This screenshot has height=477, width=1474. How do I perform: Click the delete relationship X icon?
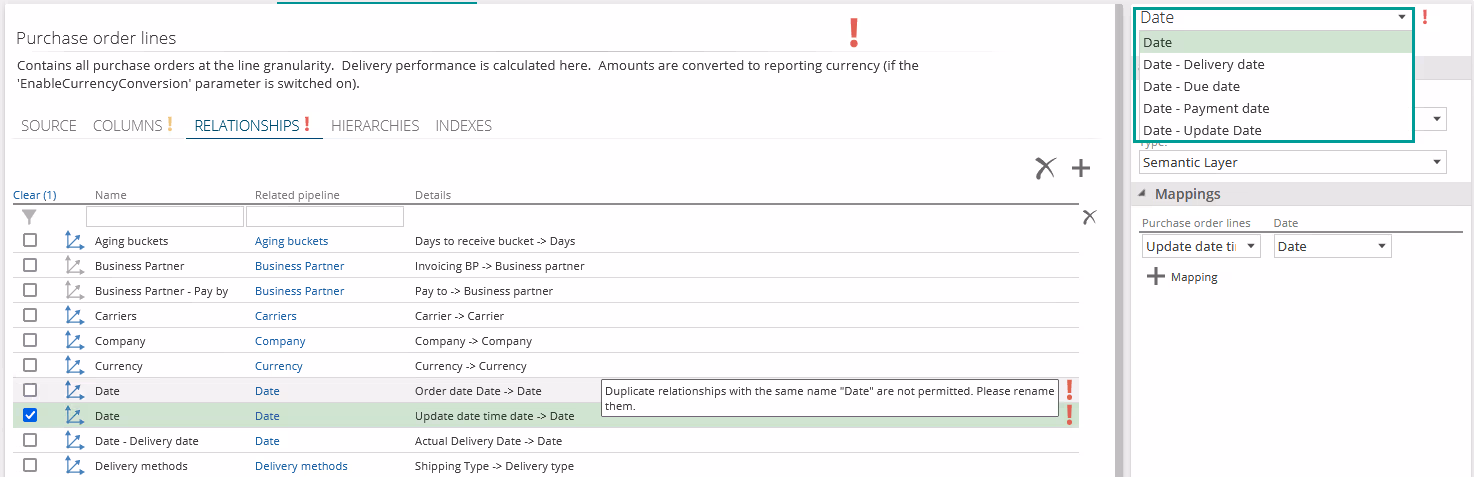click(1046, 168)
